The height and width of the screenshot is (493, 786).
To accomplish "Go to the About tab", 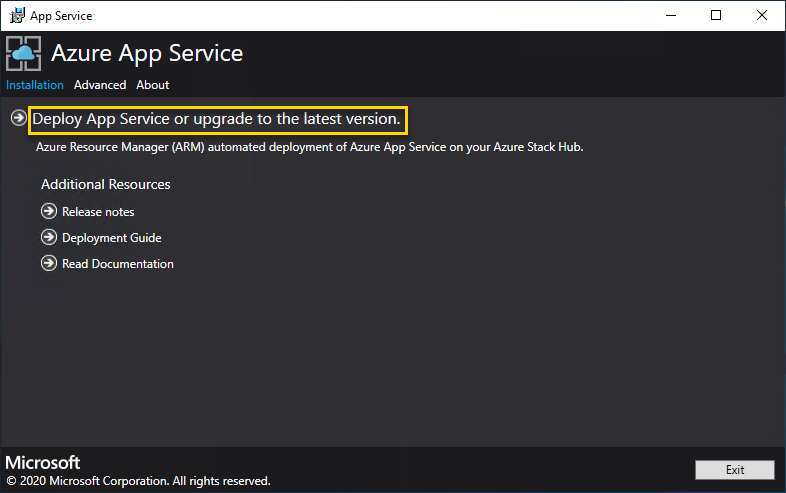I will pyautogui.click(x=153, y=85).
